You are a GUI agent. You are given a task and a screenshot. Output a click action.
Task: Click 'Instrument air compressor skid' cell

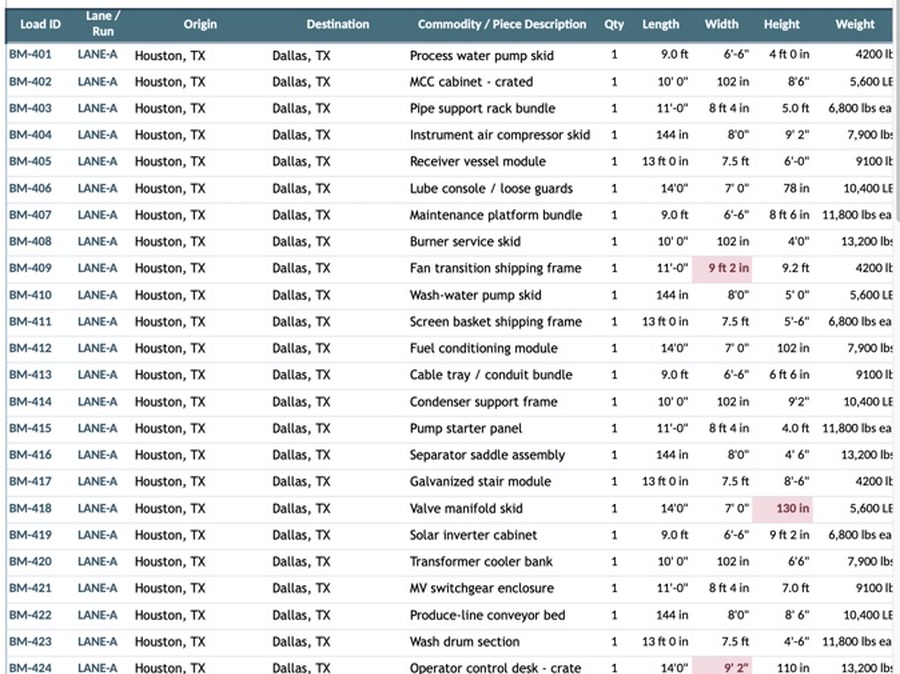click(500, 135)
